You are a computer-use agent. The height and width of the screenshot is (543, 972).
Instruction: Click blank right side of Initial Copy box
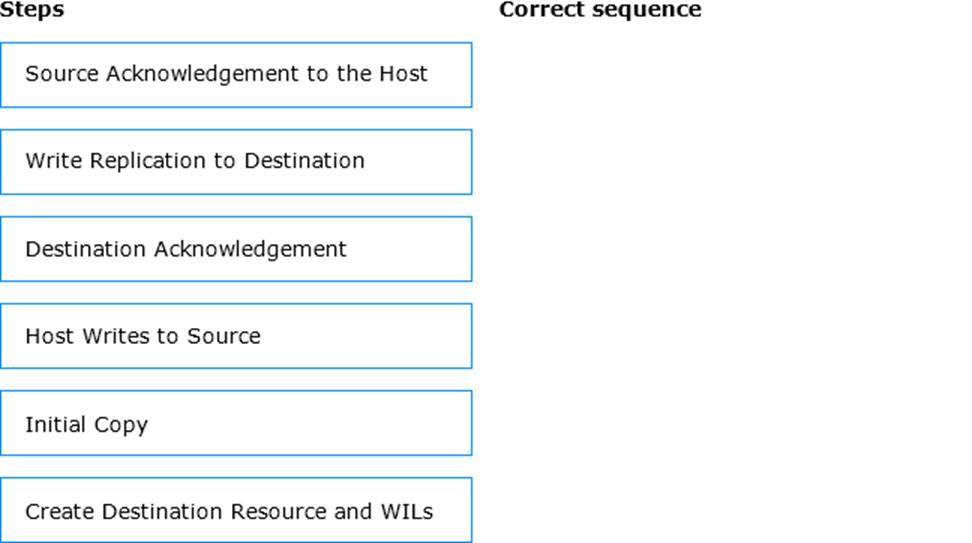pyautogui.click(x=310, y=423)
